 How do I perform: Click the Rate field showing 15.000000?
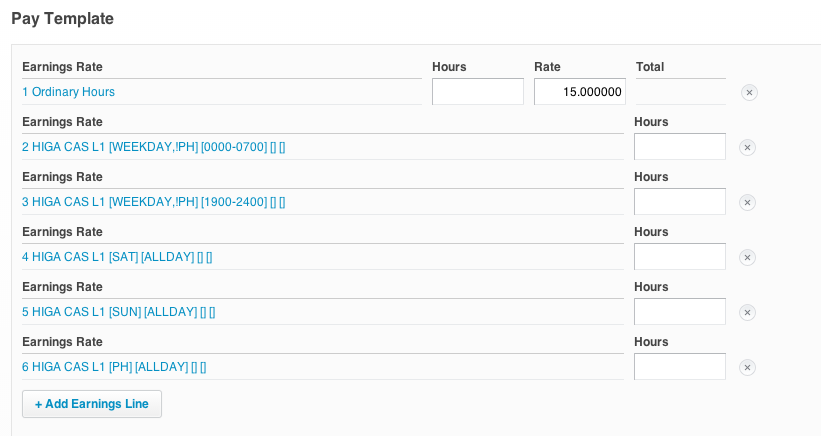pyautogui.click(x=580, y=92)
